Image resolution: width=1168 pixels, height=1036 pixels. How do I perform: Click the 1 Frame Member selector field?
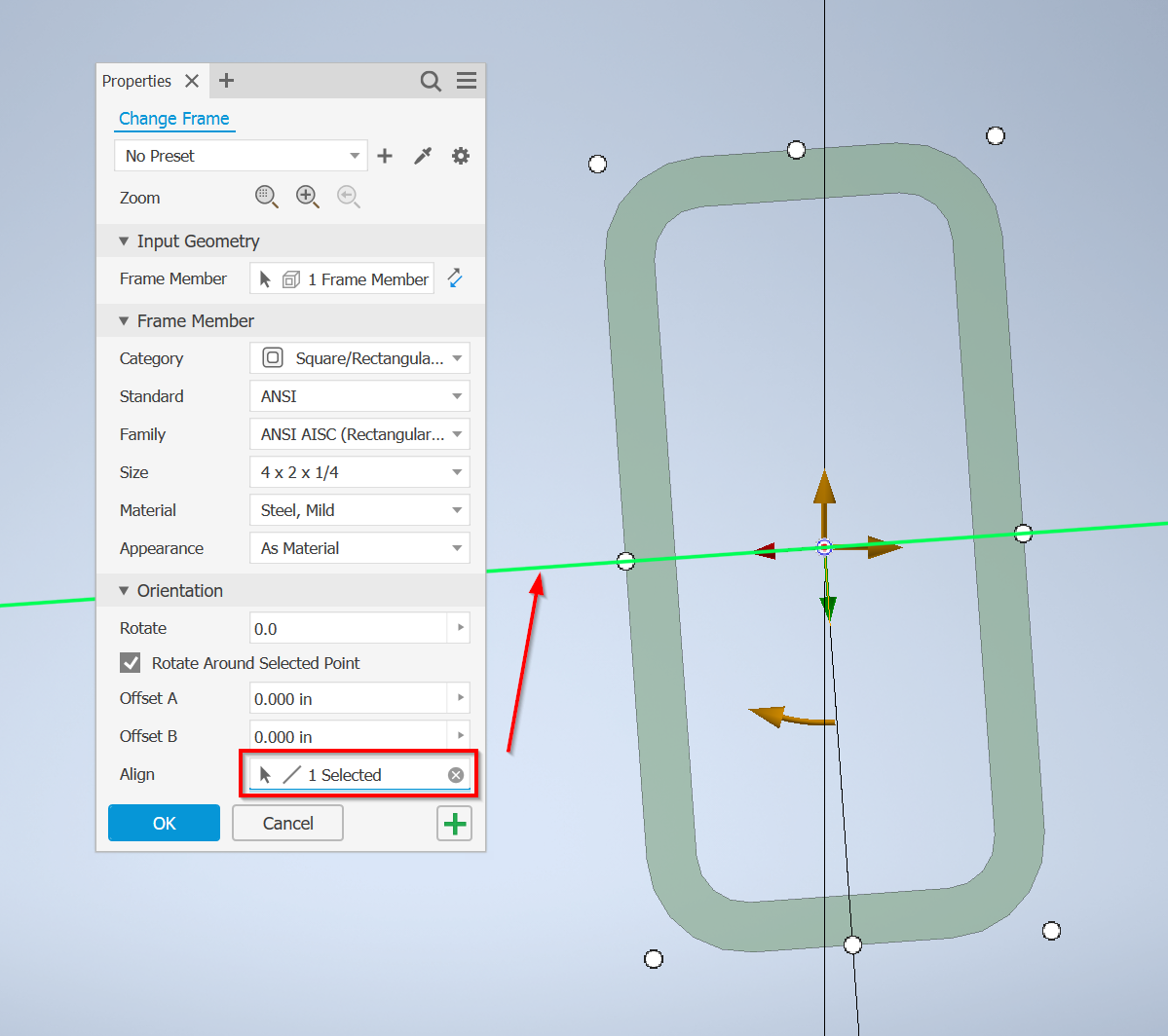click(342, 278)
